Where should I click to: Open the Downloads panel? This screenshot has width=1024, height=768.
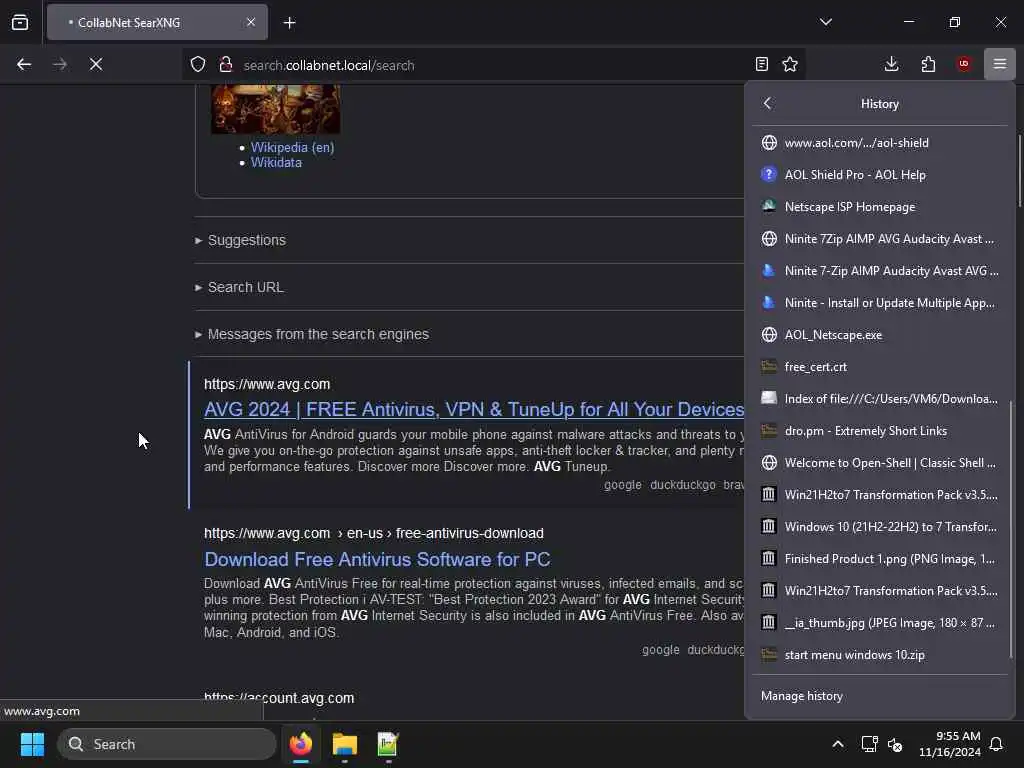click(x=891, y=64)
